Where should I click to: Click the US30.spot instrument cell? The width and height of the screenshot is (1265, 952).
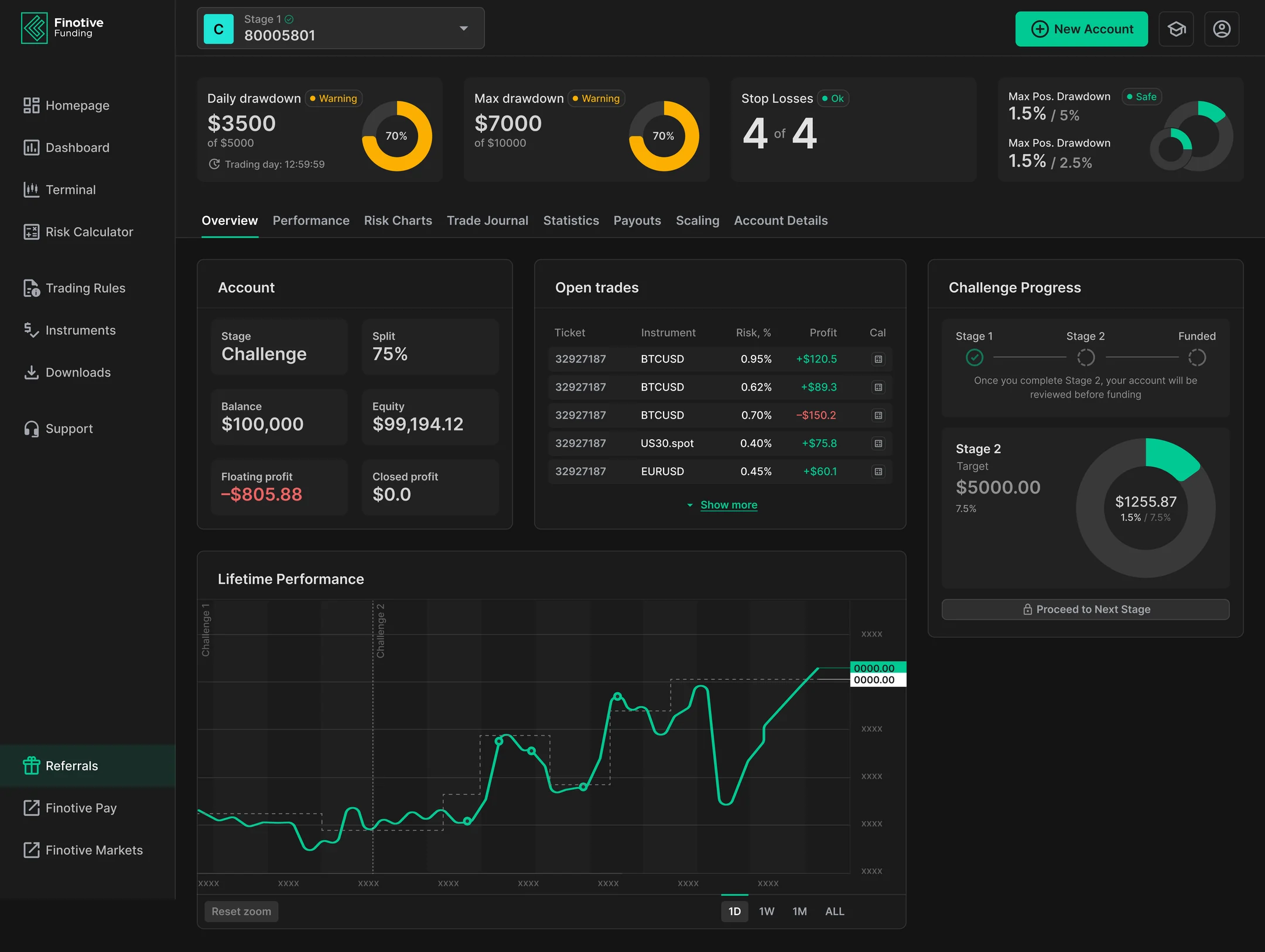tap(667, 443)
